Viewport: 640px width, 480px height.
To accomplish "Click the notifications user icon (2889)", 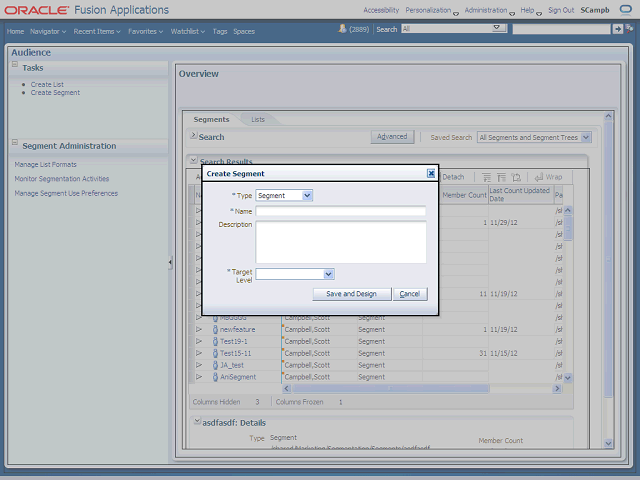I will 342,29.
